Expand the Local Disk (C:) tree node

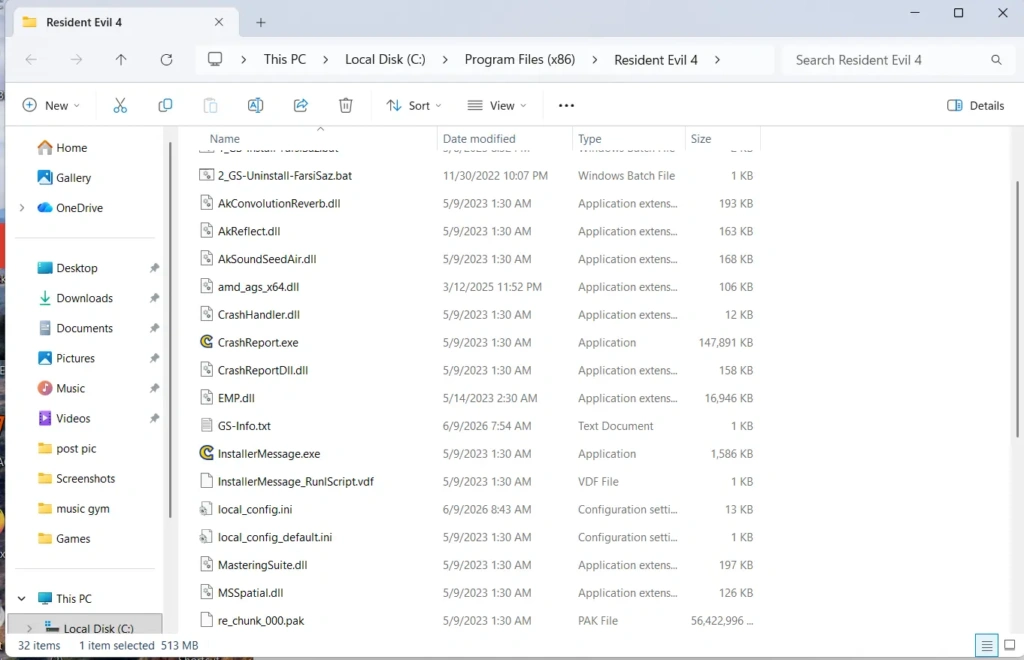coord(29,628)
